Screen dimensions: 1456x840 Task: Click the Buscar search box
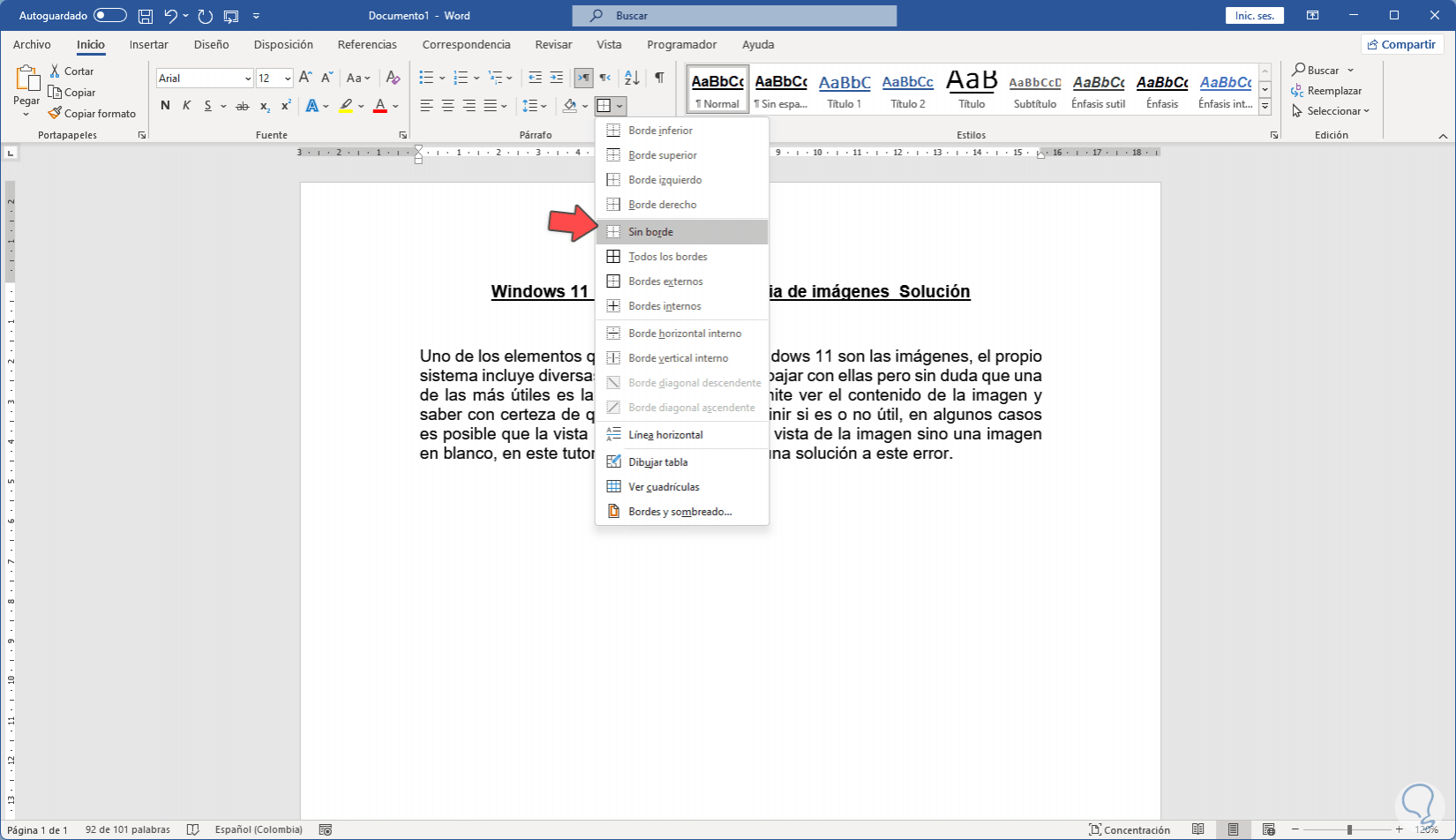[734, 16]
